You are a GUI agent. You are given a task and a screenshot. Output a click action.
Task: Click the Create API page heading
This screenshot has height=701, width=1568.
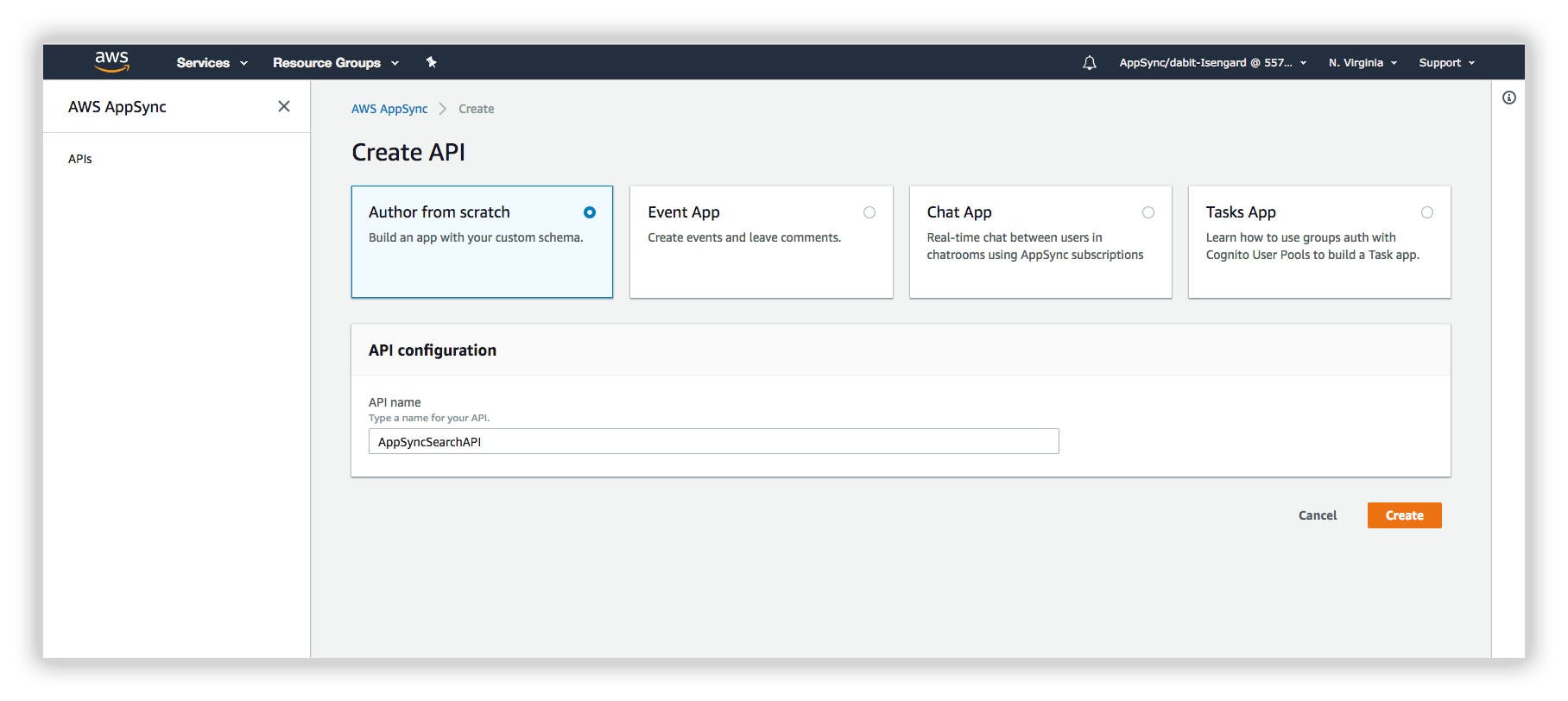tap(408, 153)
